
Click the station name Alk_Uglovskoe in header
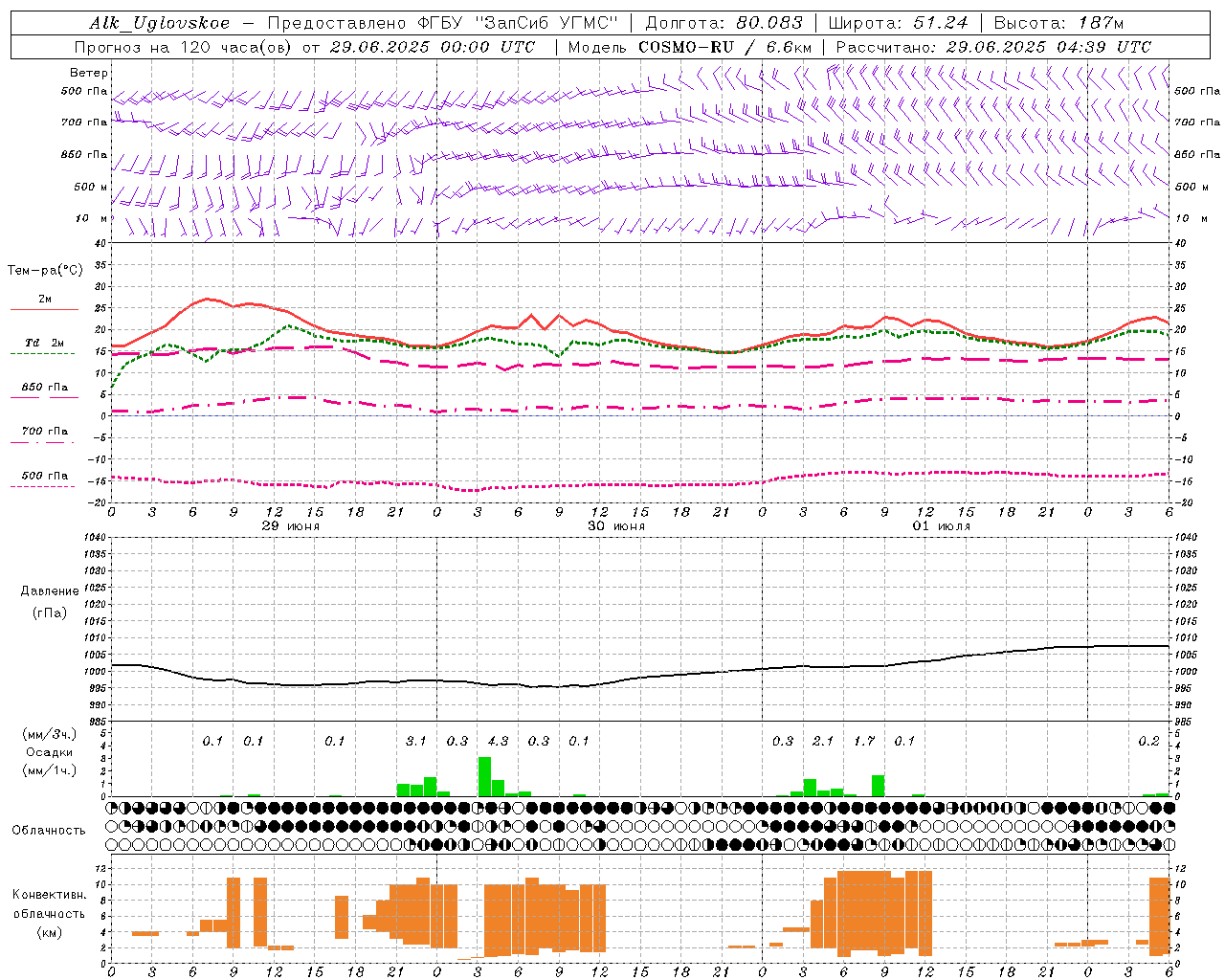[x=160, y=23]
